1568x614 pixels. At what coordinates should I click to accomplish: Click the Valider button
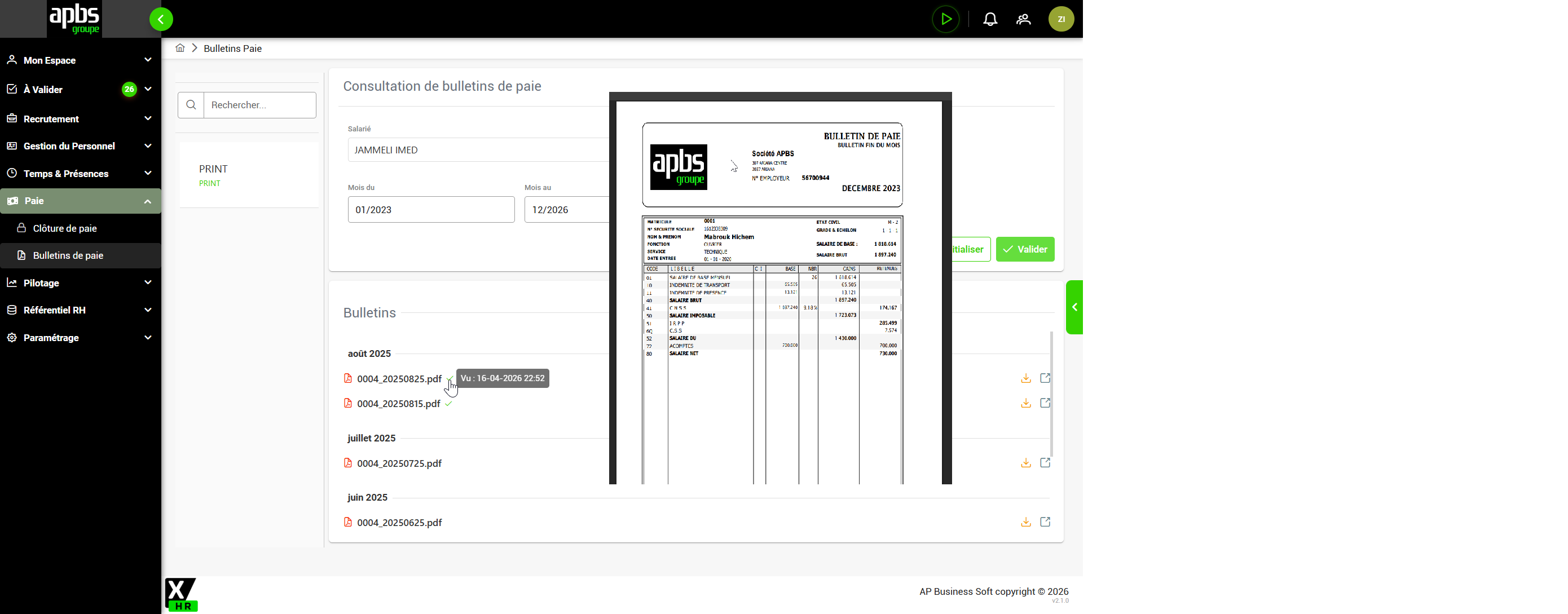coord(1025,249)
